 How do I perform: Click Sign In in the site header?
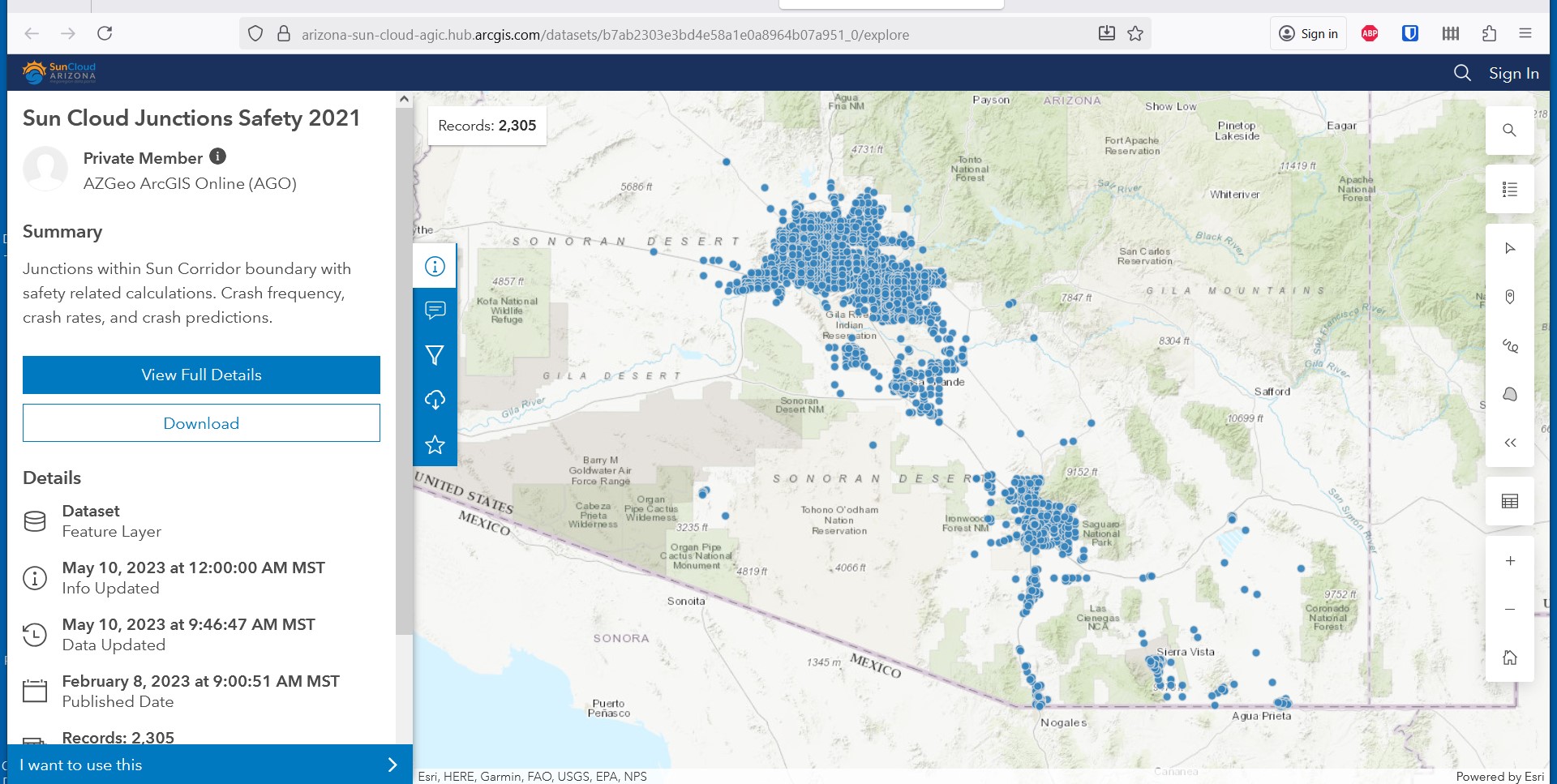[x=1513, y=73]
